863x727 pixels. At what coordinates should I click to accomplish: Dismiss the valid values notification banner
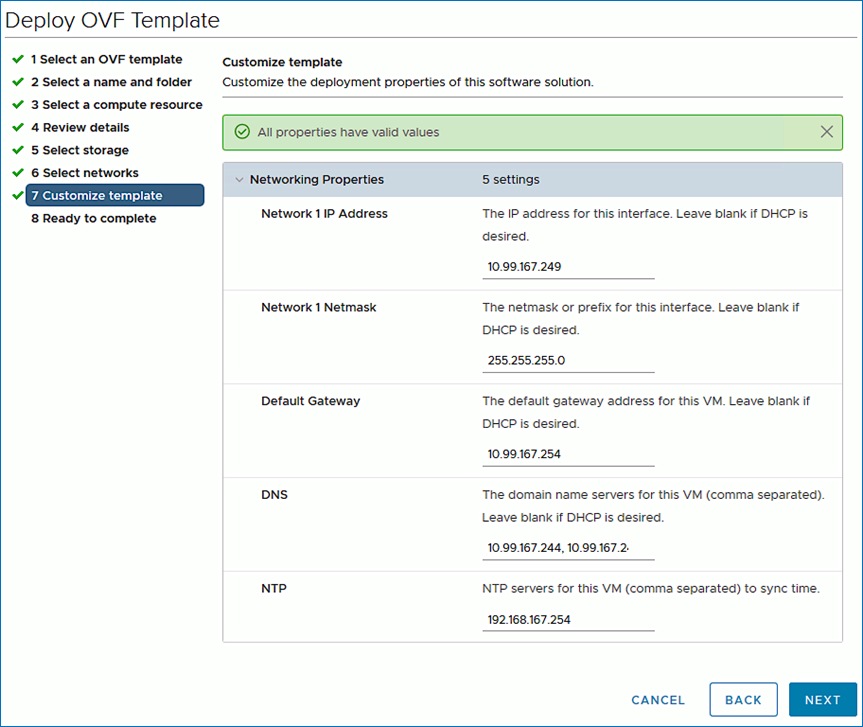827,132
